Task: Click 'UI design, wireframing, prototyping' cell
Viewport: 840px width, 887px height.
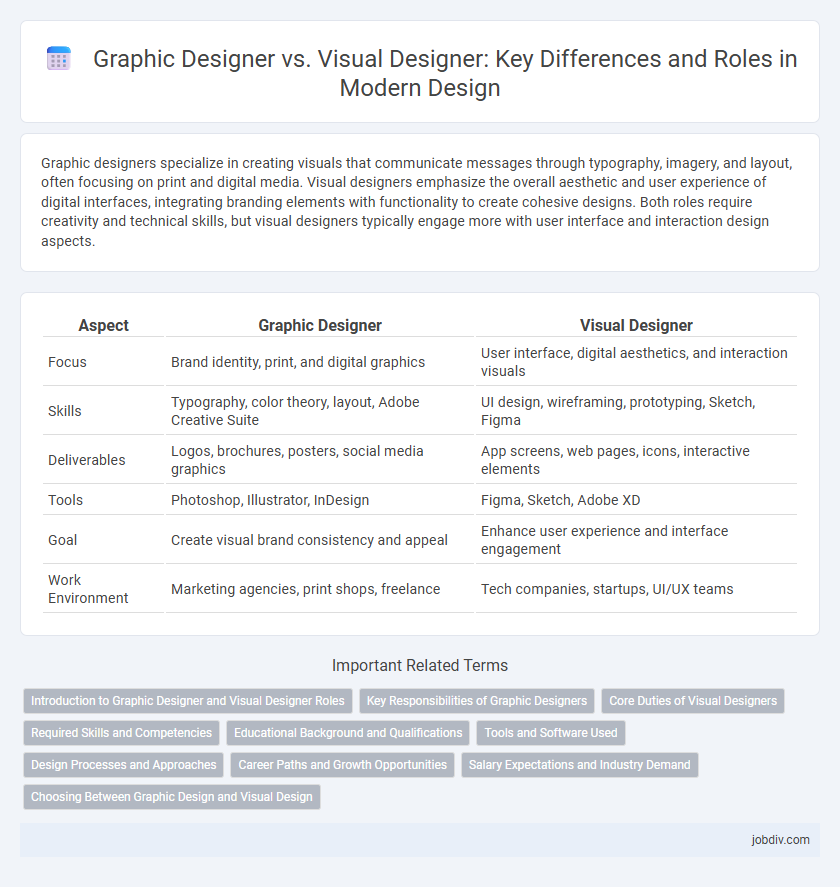Action: coord(636,411)
